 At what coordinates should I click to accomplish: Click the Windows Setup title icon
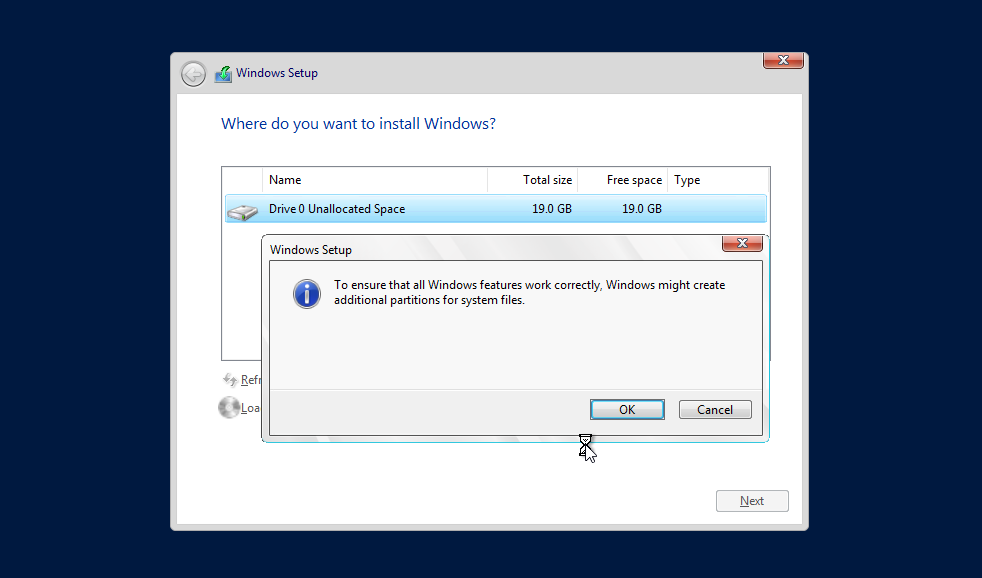(x=223, y=74)
